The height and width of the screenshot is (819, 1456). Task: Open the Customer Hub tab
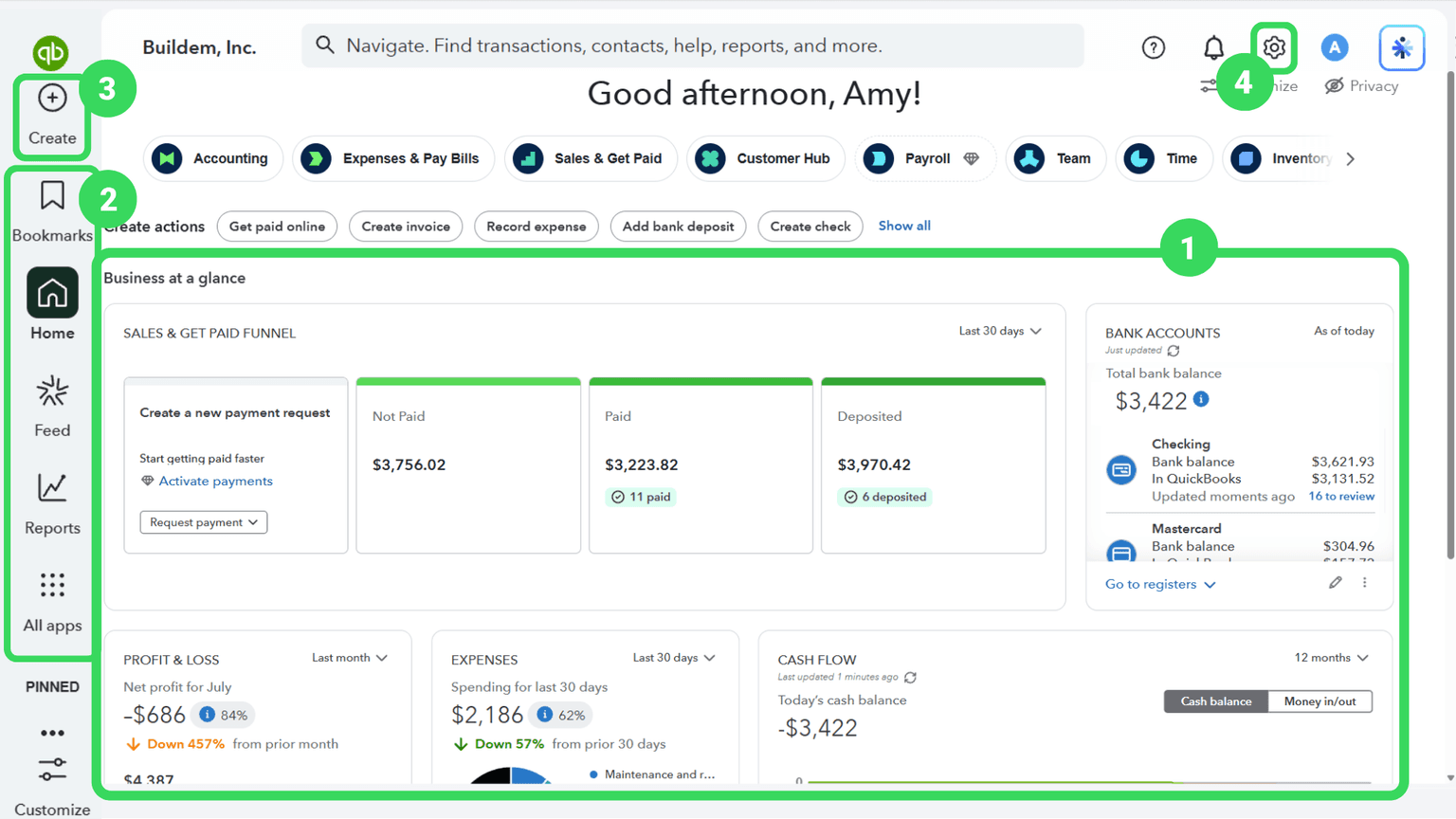tap(766, 158)
